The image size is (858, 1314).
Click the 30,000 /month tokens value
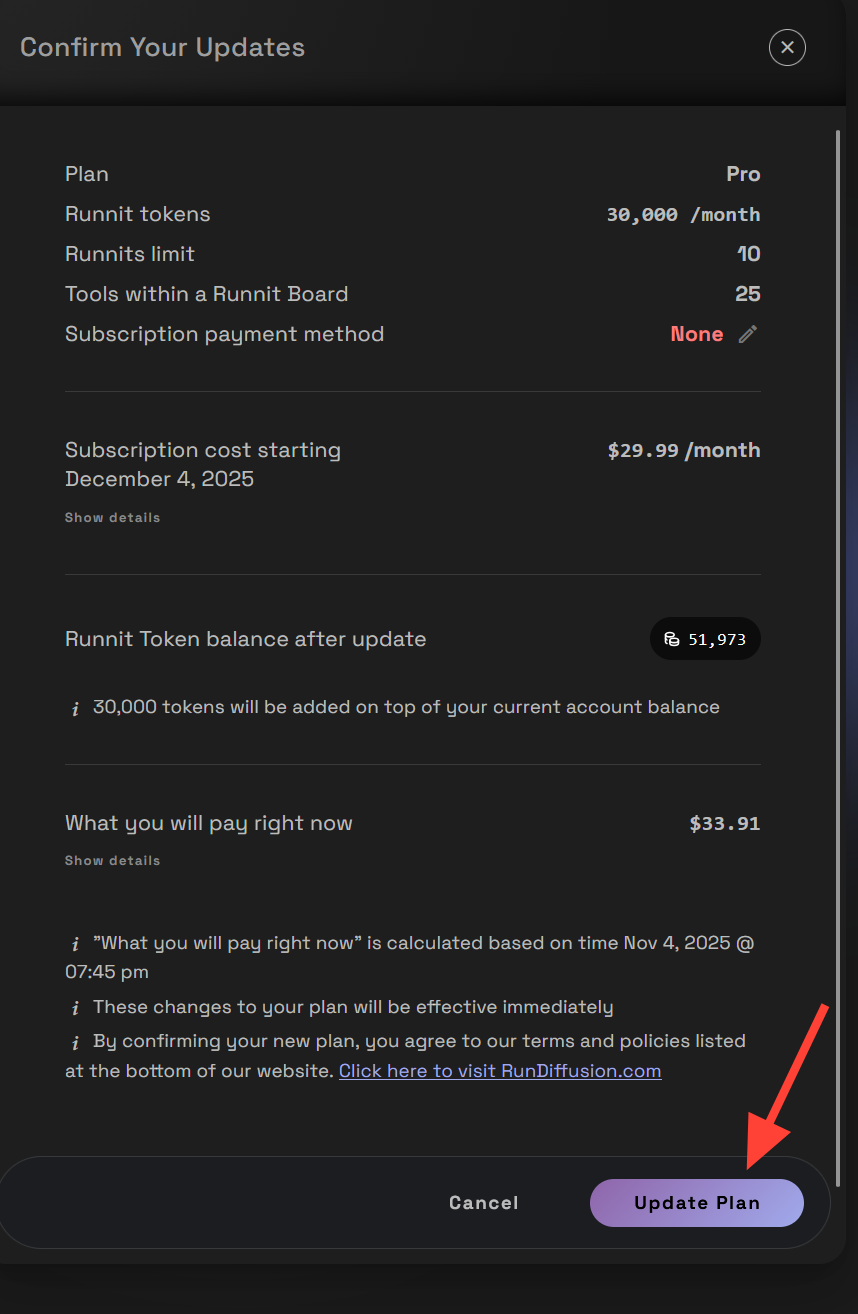[x=683, y=215]
